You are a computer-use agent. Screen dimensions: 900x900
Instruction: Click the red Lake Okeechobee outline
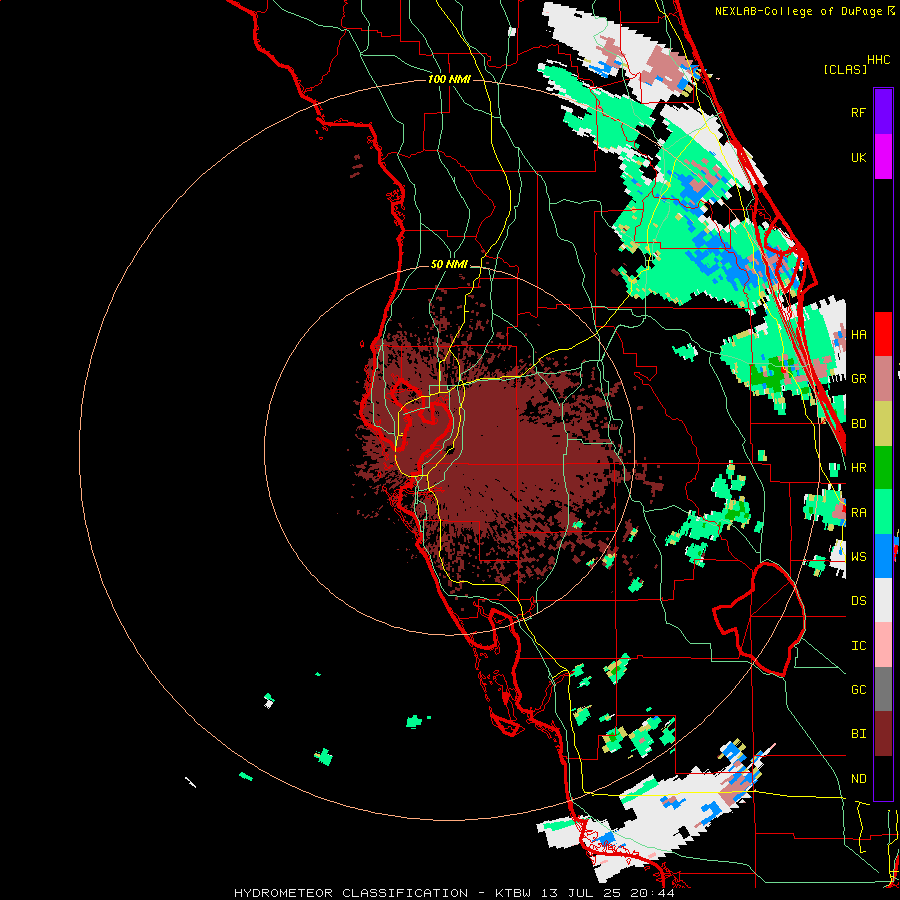click(759, 619)
